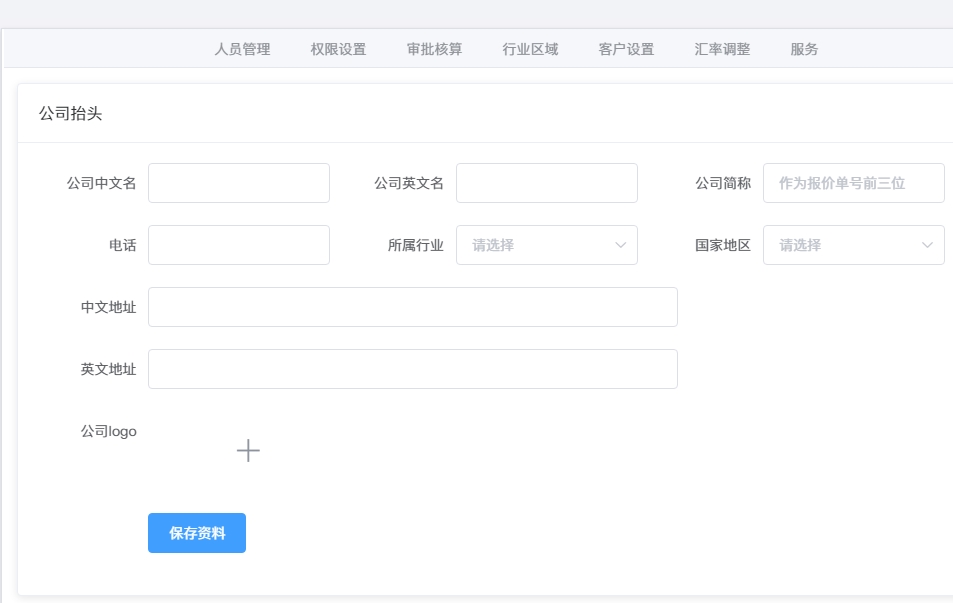This screenshot has height=603, width=953.
Task: Select the 公司简称 input field
Action: coord(853,183)
